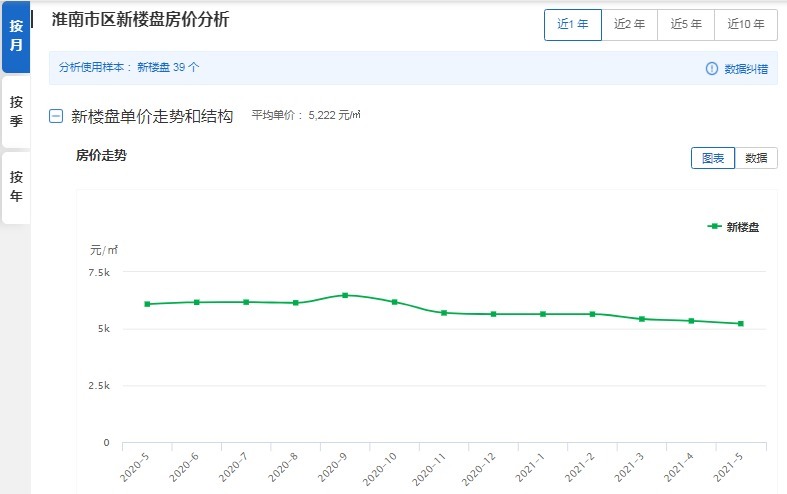Switch to the 按年 tab
Viewport: 787px width, 494px height.
click(x=16, y=187)
